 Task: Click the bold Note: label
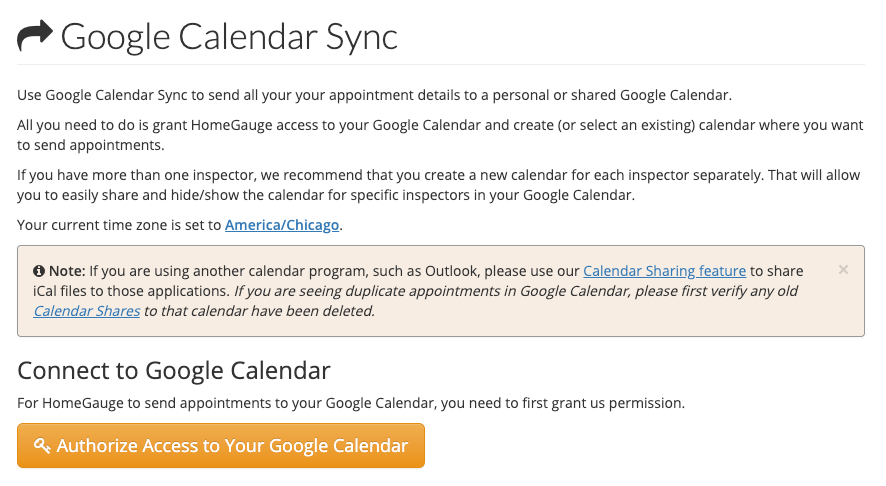click(x=66, y=270)
